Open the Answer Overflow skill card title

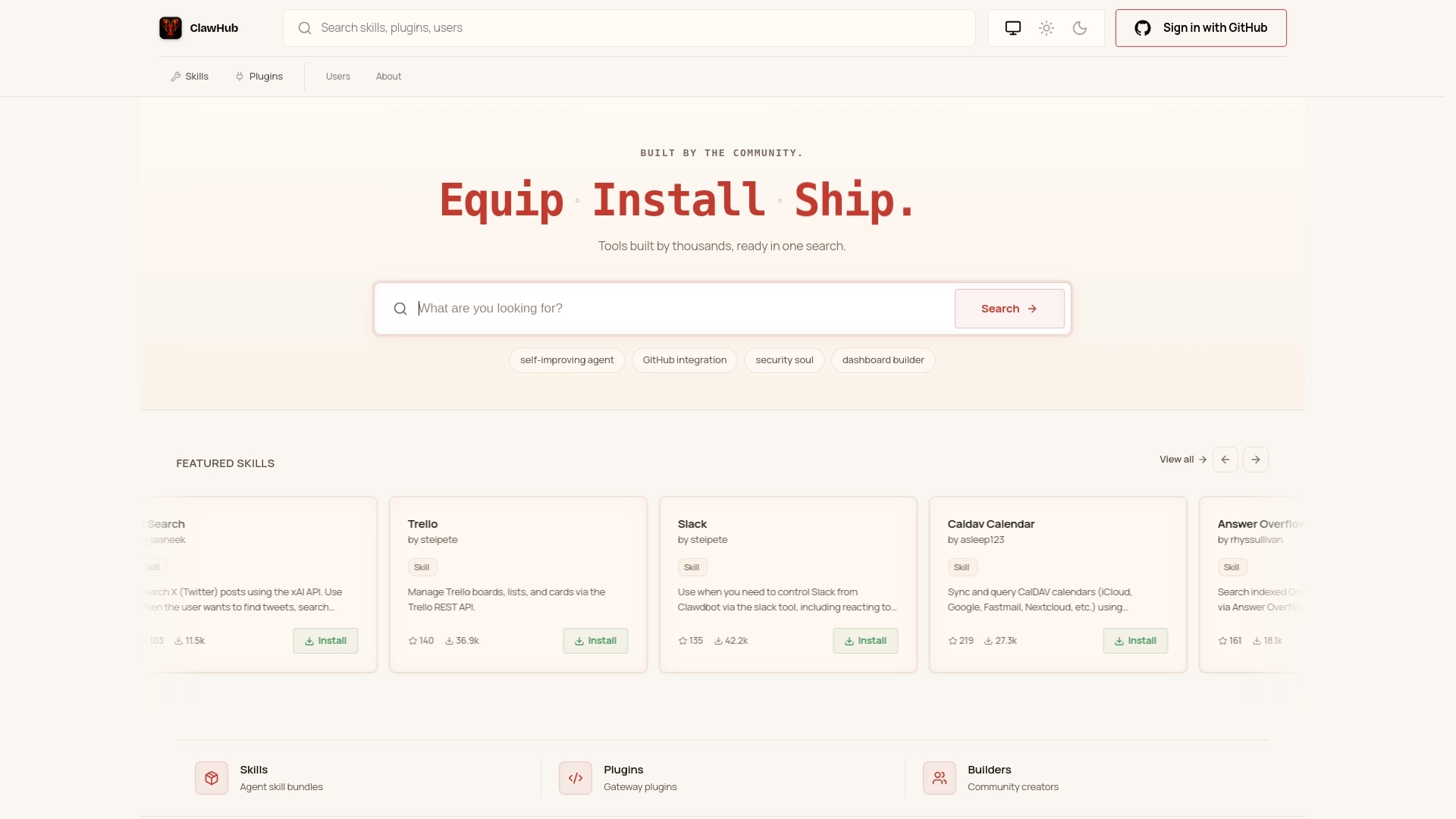1260,524
